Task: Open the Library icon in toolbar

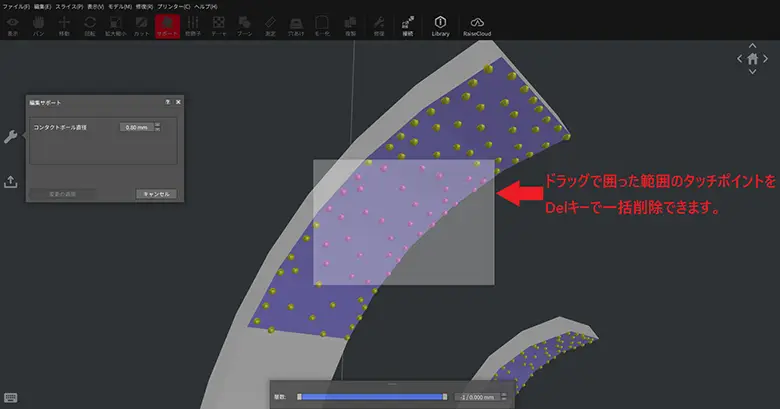Action: [x=440, y=24]
